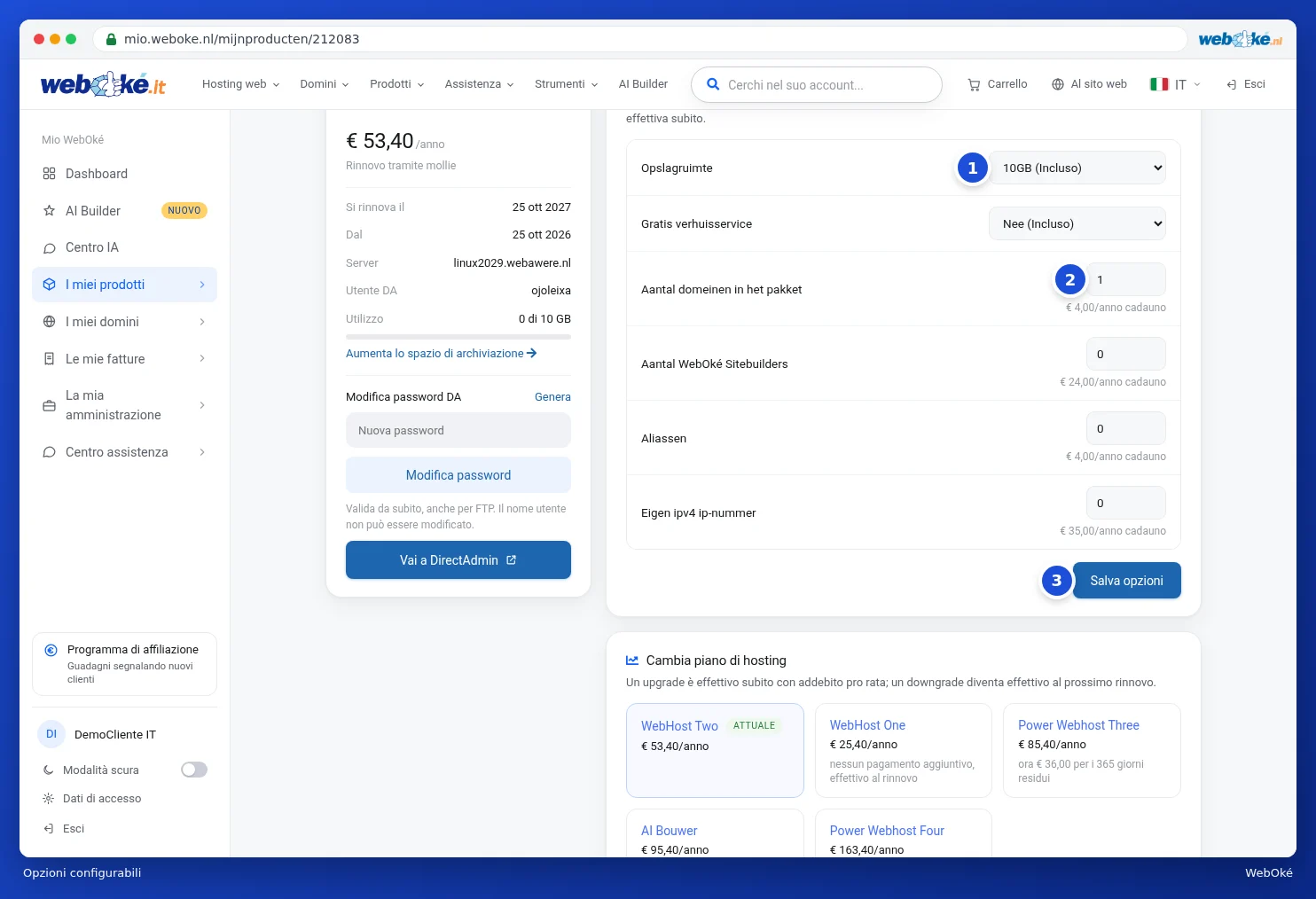Click the Aliassen quantity field
This screenshot has height=899, width=1316.
[1126, 428]
